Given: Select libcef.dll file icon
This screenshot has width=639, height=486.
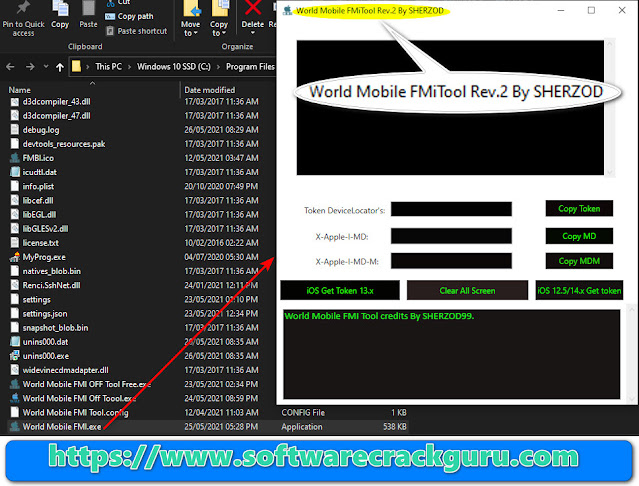Looking at the screenshot, I should coord(14,200).
